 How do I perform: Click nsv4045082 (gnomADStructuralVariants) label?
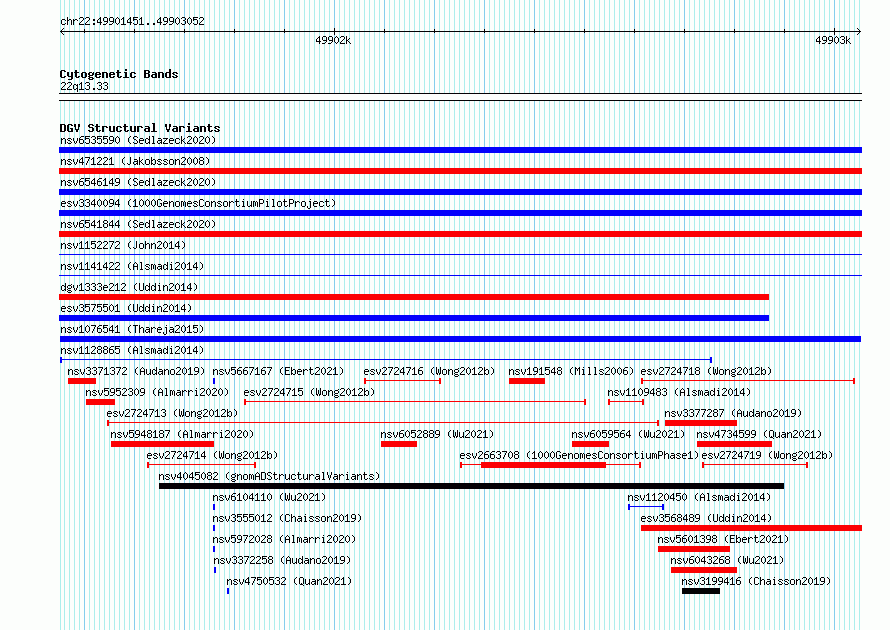(269, 476)
